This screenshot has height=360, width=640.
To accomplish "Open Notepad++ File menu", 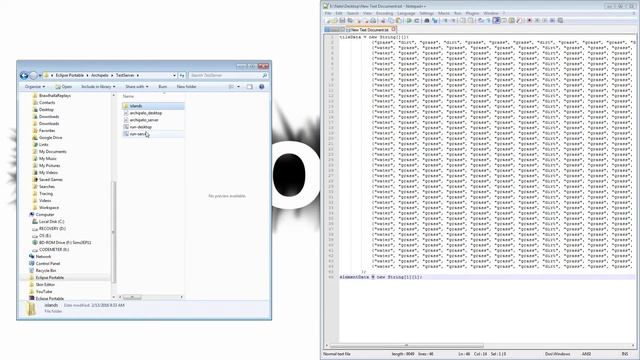I will [x=328, y=13].
